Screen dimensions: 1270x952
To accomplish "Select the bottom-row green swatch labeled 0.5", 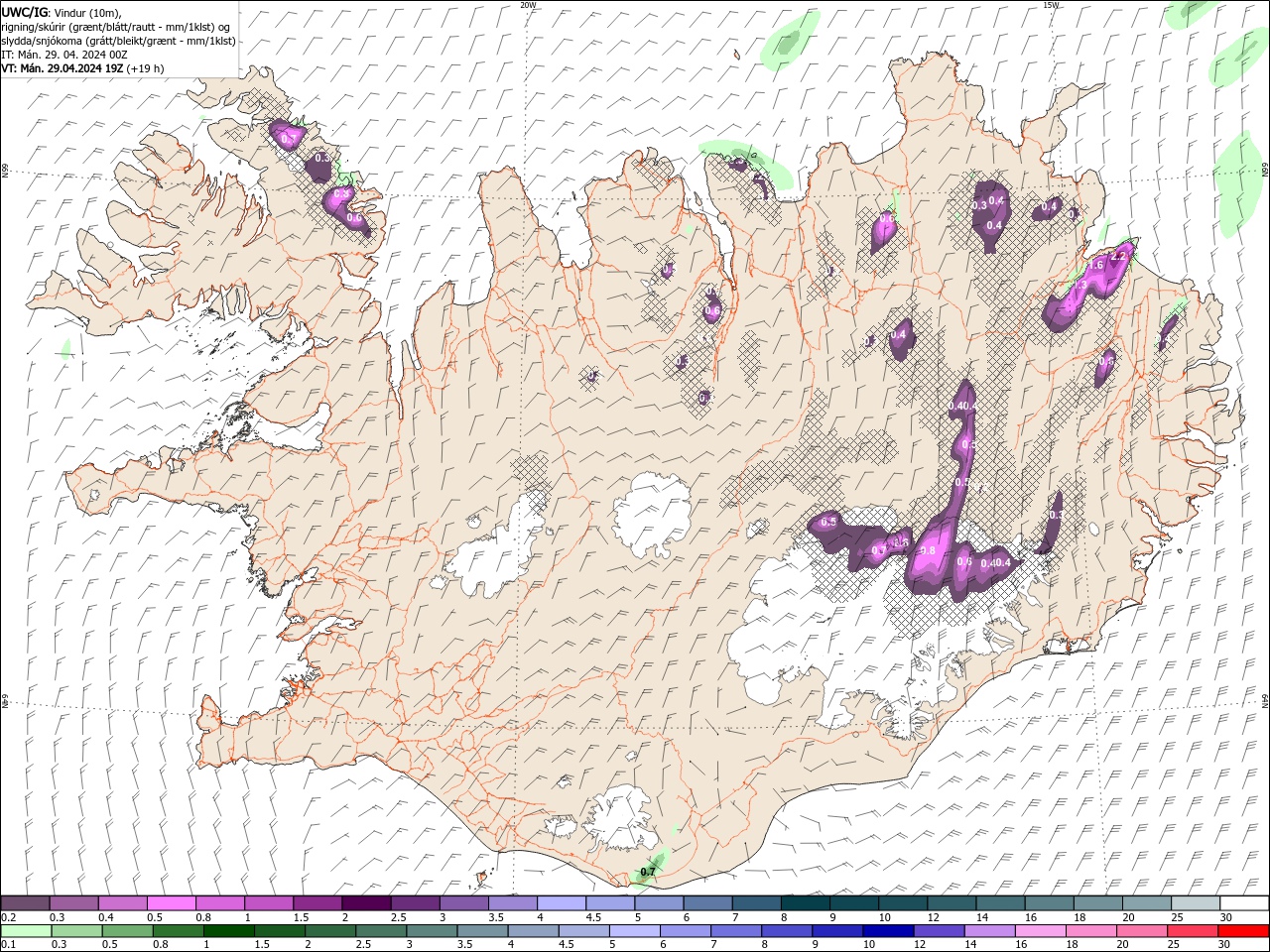I will [127, 931].
